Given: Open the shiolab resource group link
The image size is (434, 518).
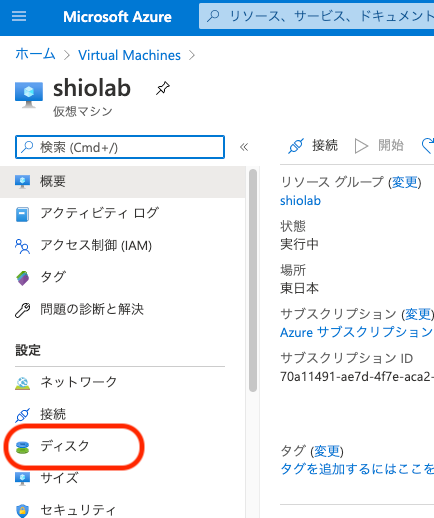Looking at the screenshot, I should coord(300,201).
